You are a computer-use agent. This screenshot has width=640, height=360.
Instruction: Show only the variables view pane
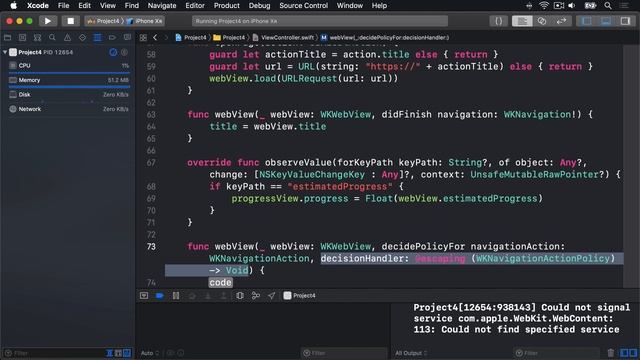click(624, 353)
